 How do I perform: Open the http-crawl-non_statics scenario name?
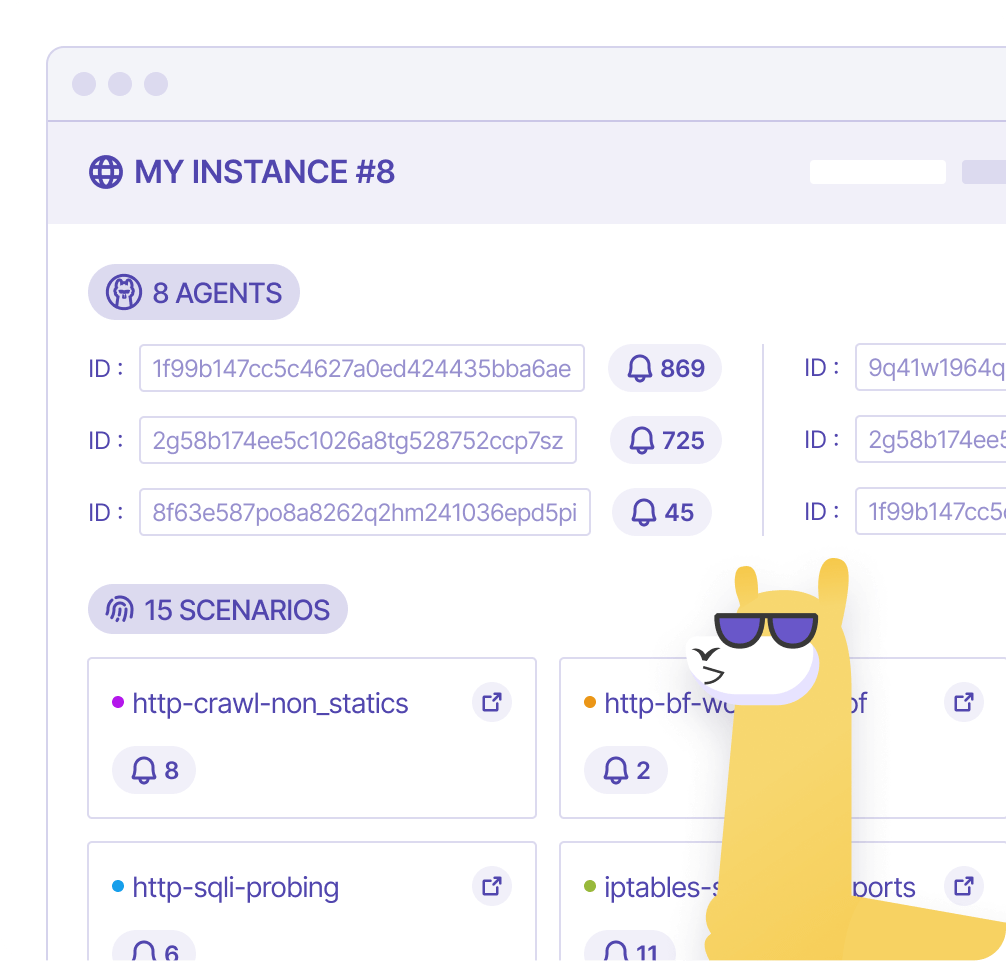[270, 704]
